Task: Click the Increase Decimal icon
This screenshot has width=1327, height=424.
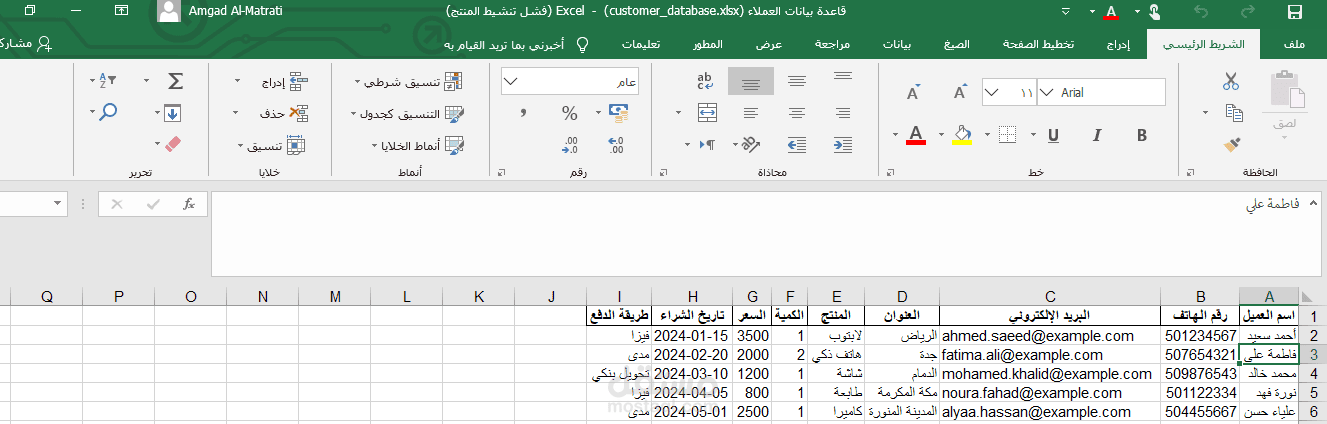Action: coord(615,145)
